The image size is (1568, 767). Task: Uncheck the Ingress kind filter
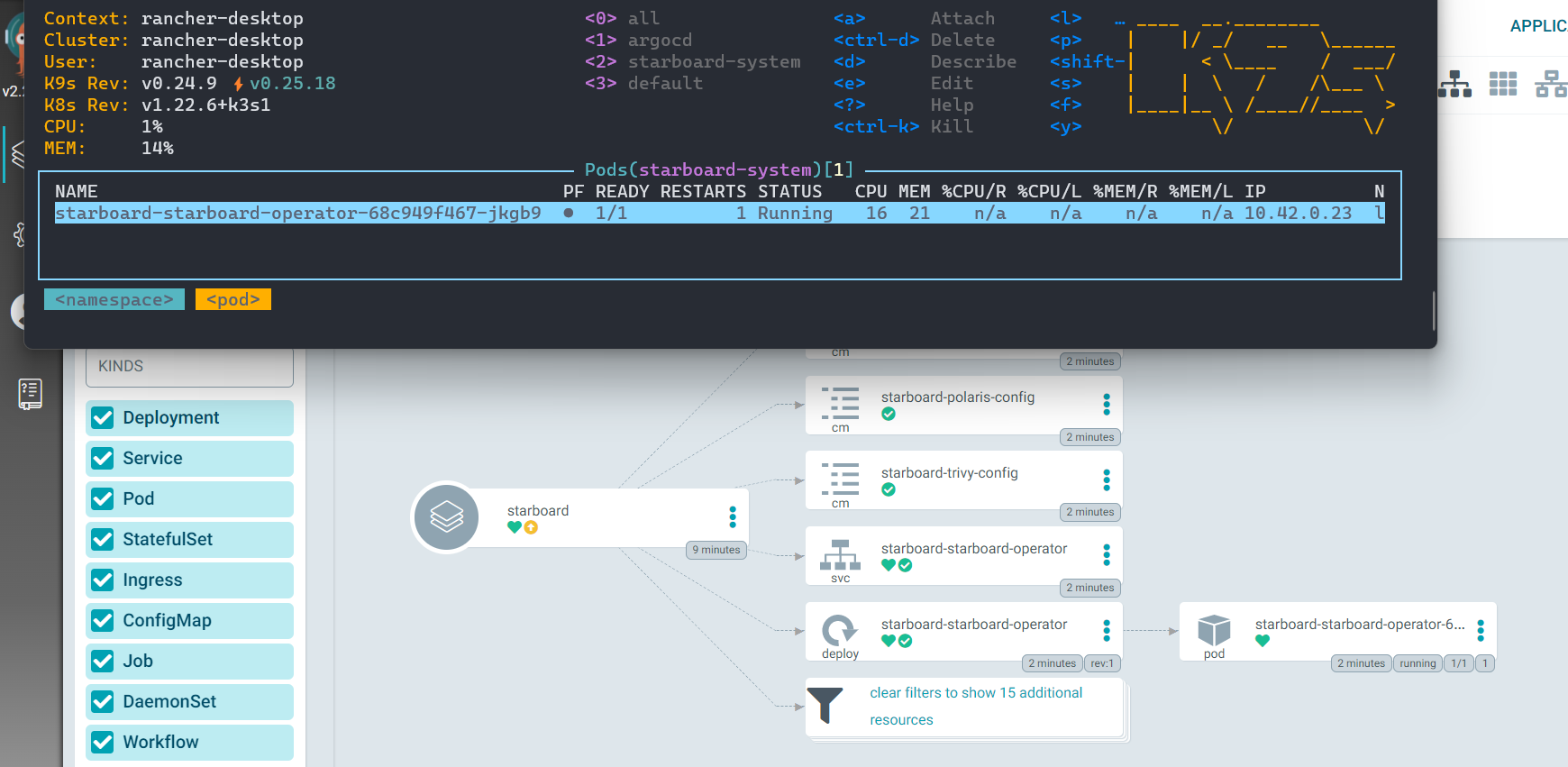tap(103, 580)
